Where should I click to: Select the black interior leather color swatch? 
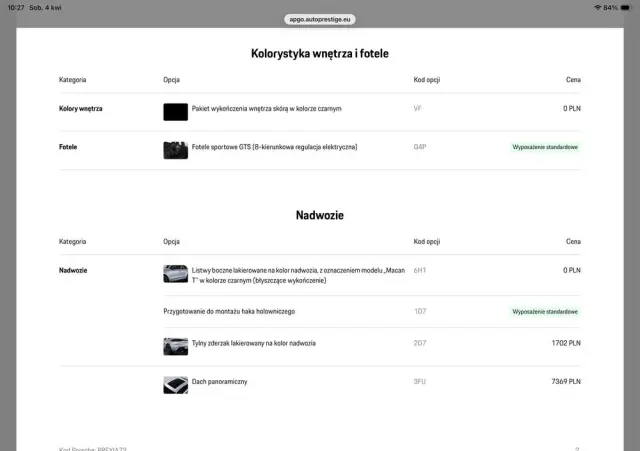[x=175, y=112]
